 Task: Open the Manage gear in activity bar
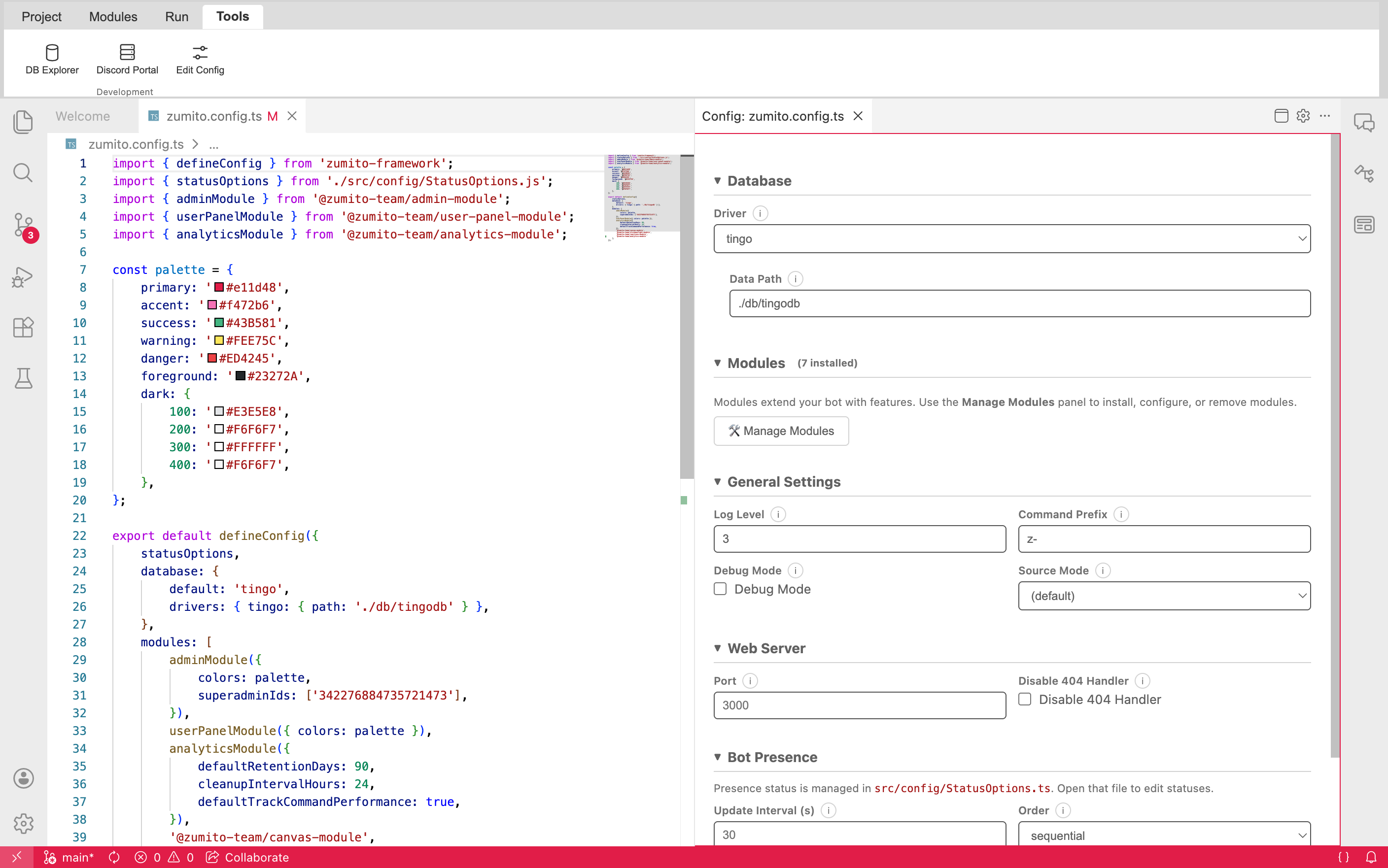(23, 823)
